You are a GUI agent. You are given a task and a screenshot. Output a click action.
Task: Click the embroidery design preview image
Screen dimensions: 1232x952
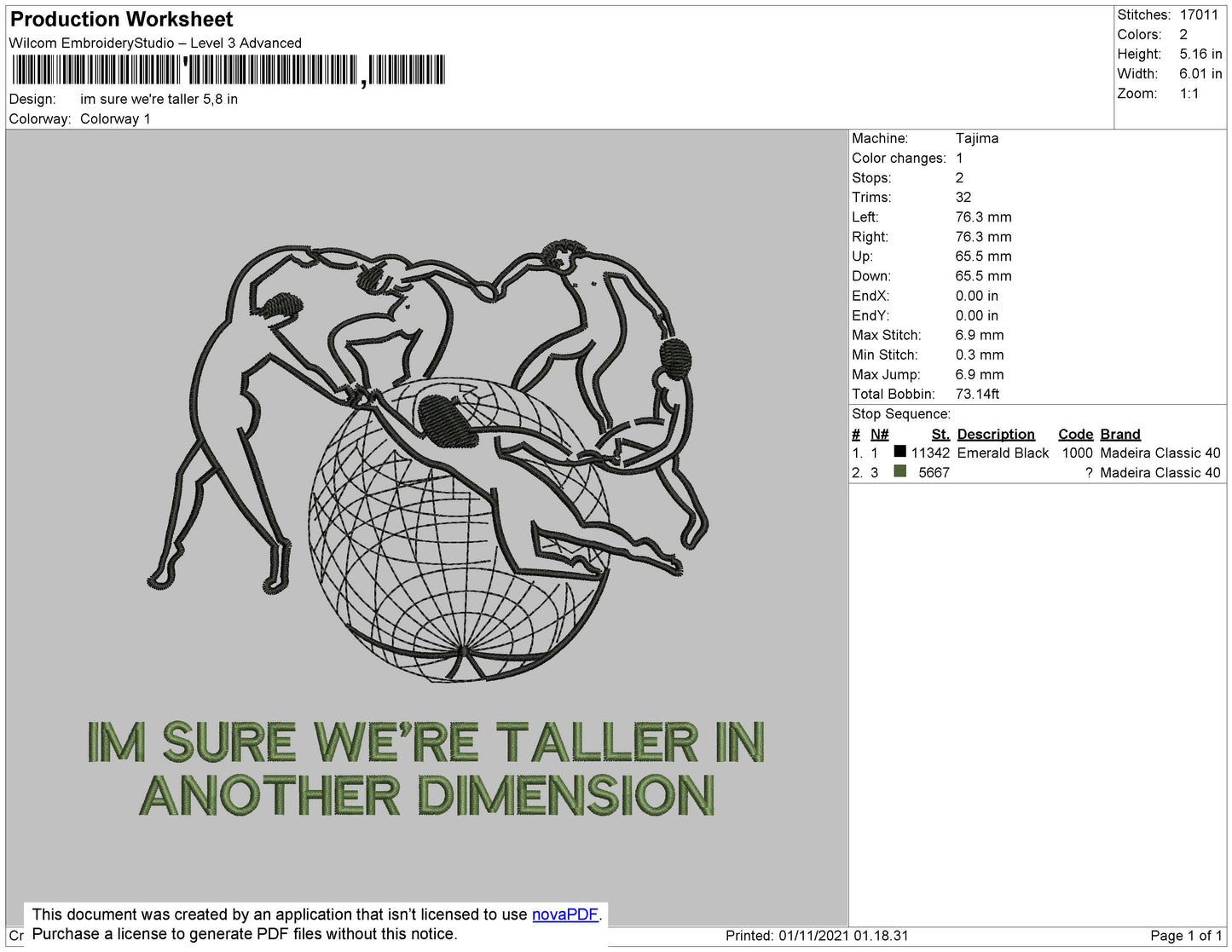point(426,527)
